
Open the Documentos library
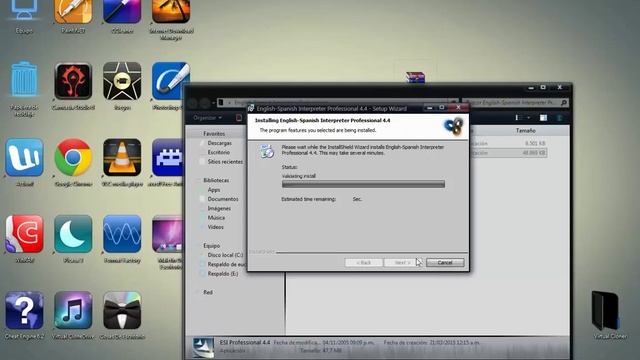click(x=222, y=199)
